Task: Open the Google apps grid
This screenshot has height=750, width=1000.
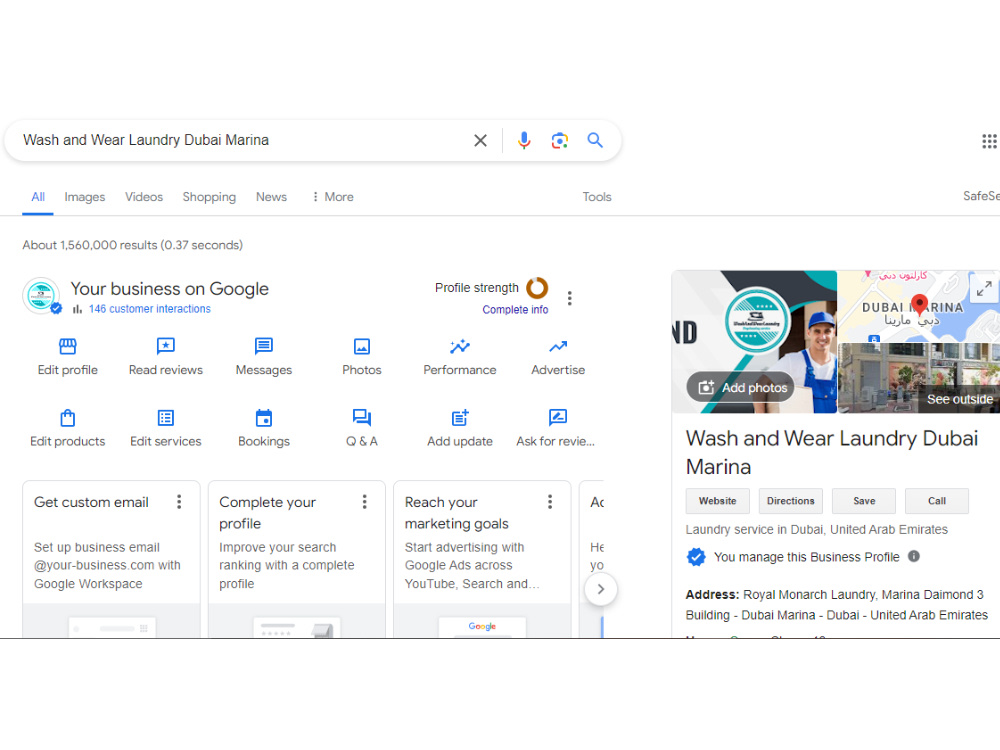Action: click(x=989, y=141)
